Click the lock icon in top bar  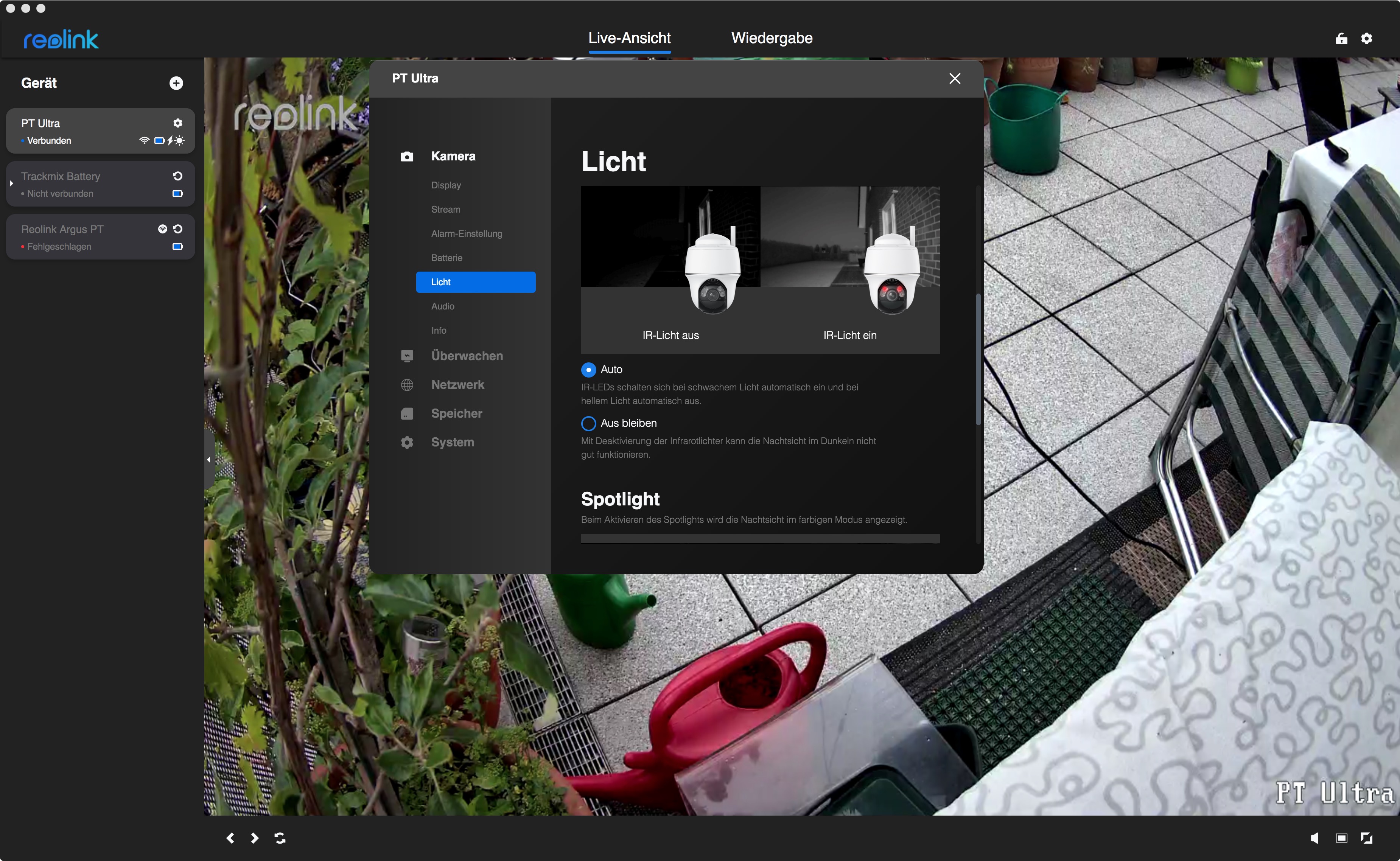(x=1341, y=38)
